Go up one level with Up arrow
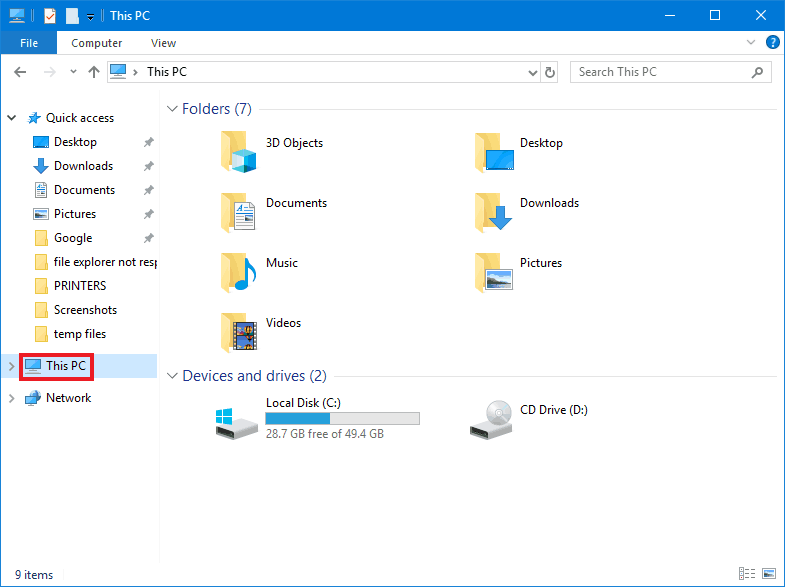The height and width of the screenshot is (587, 785). point(94,72)
